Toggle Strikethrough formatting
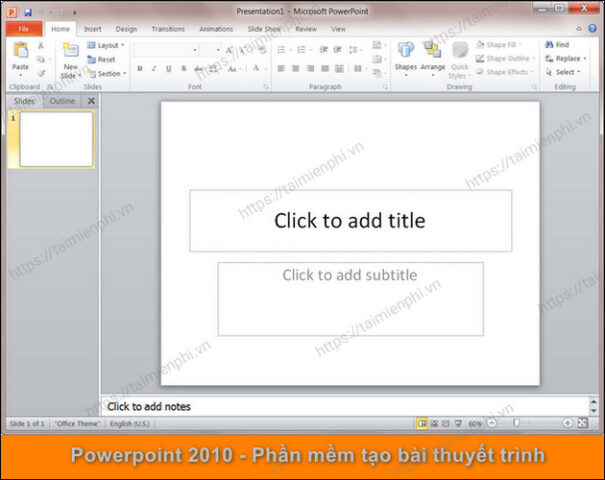Image resolution: width=605 pixels, height=480 pixels. point(198,69)
